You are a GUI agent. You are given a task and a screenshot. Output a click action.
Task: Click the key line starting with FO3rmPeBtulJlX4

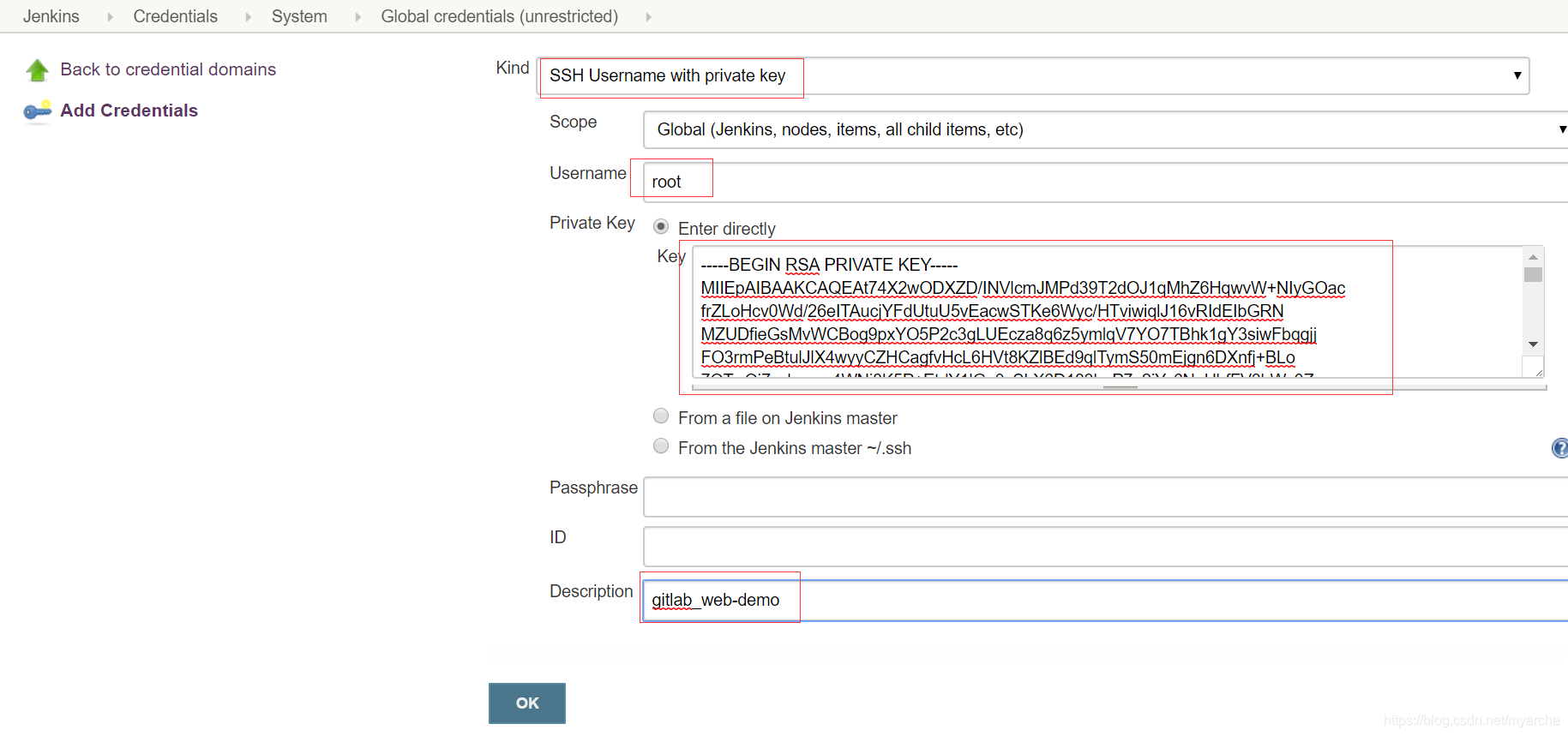[998, 357]
